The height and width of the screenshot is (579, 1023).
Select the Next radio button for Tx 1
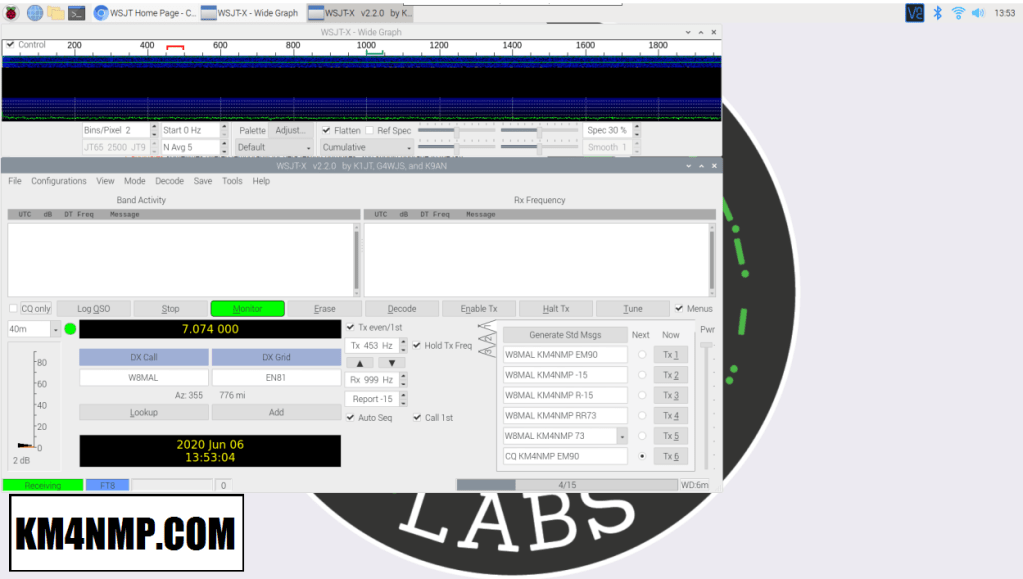(x=641, y=355)
